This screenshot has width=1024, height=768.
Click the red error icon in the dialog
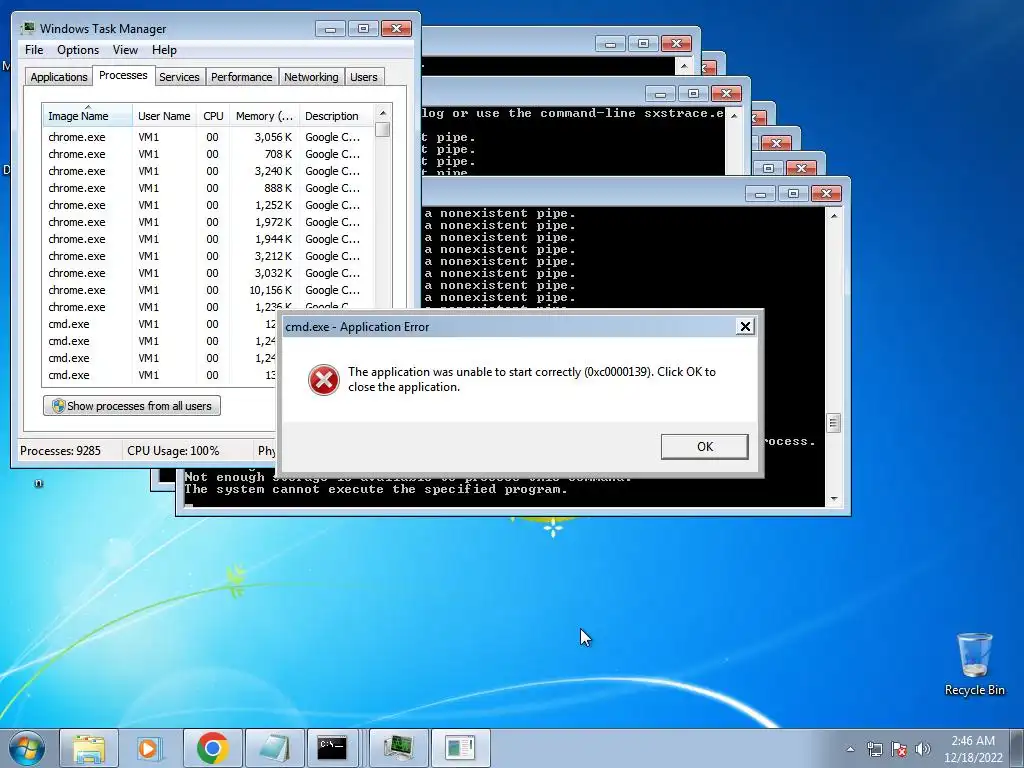coord(324,380)
